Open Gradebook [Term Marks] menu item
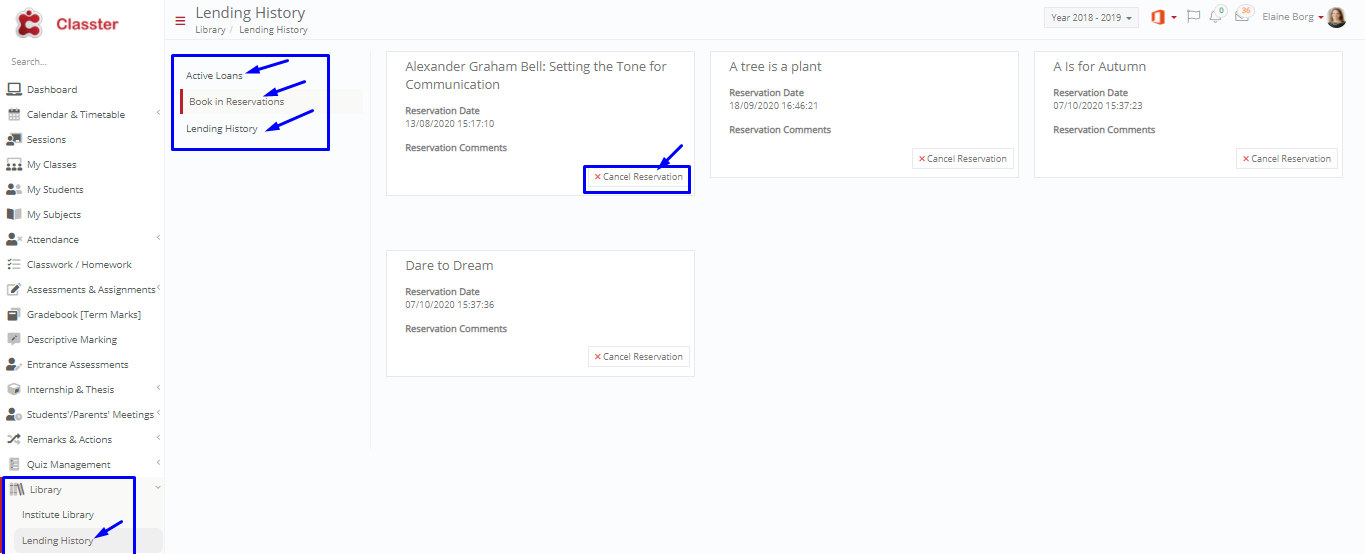This screenshot has width=1365, height=554. tap(84, 315)
